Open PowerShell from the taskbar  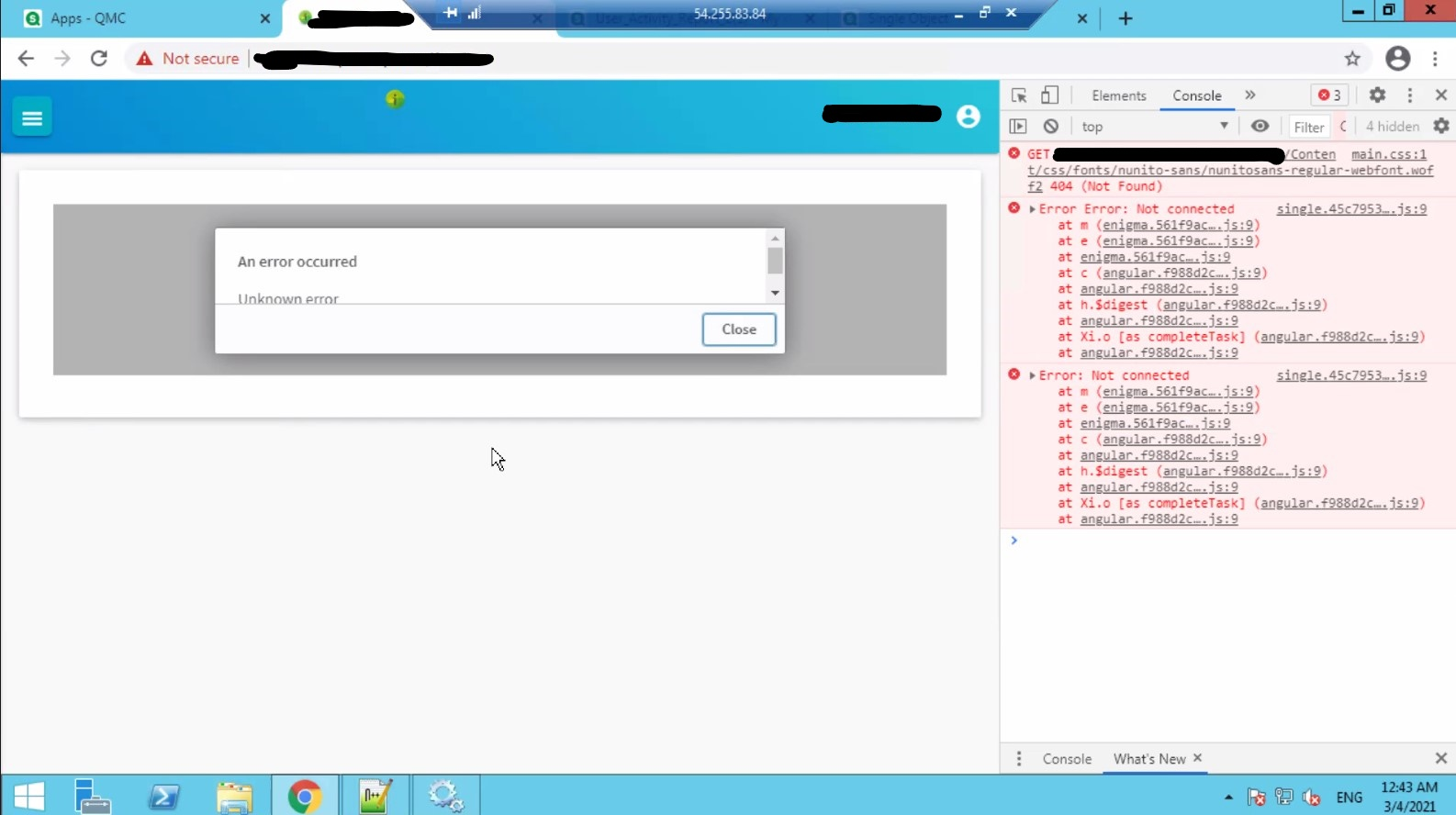point(165,796)
